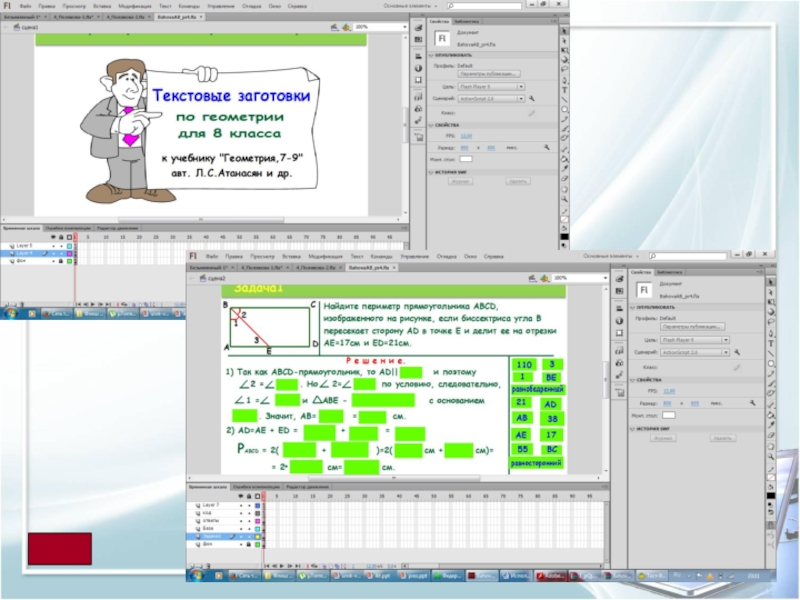Viewport: 800px width, 600px height.
Task: Click the search field in front window
Action: click(689, 256)
